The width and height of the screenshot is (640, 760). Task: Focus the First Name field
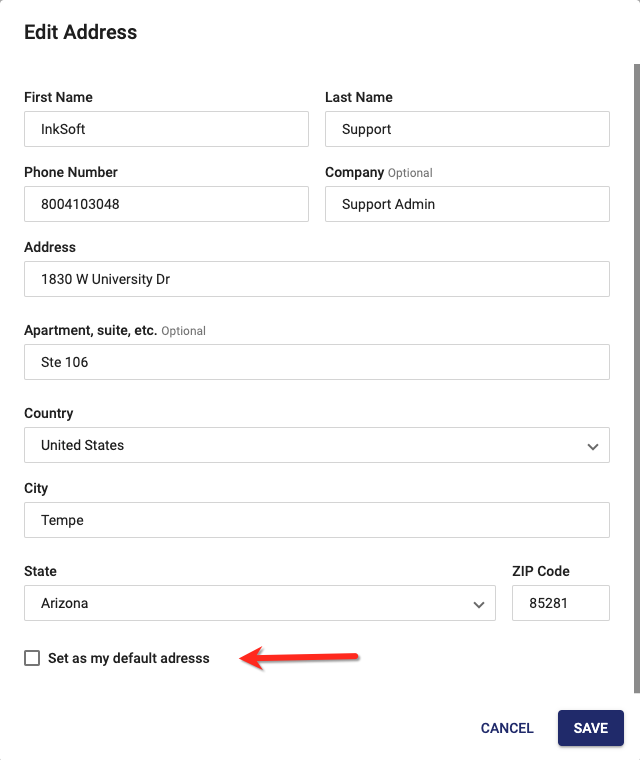pos(166,129)
